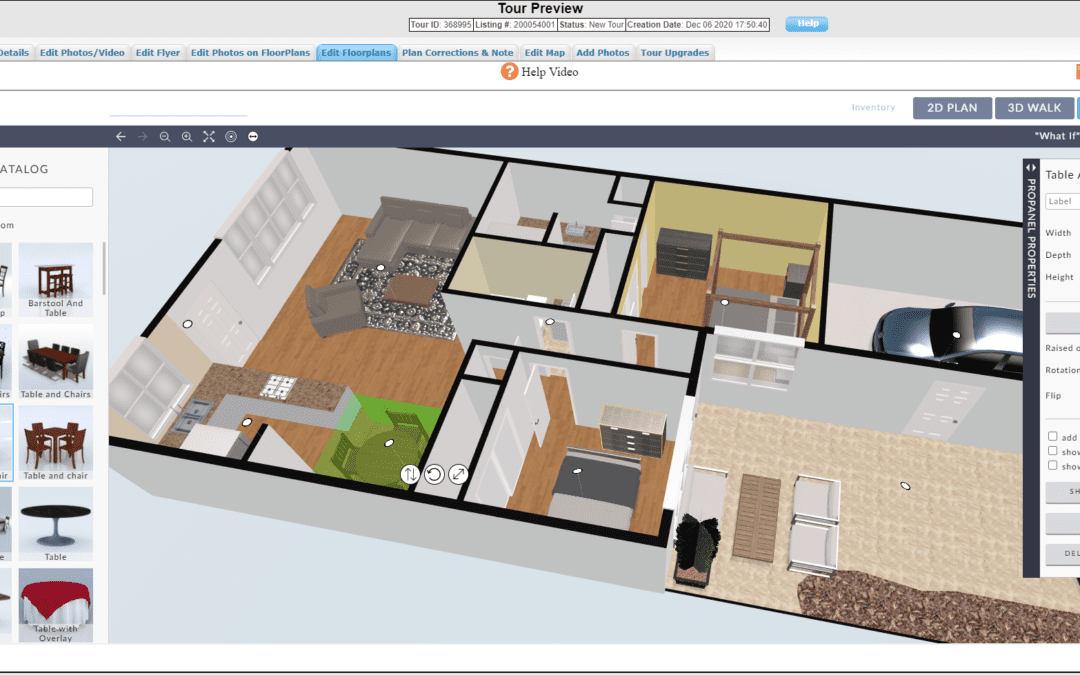
Task: Select the zoom-in magnifier tool
Action: [186, 137]
